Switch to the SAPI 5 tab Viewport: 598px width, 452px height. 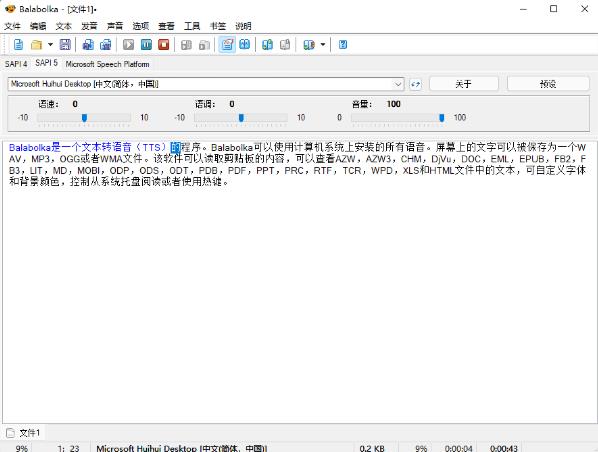pos(47,63)
